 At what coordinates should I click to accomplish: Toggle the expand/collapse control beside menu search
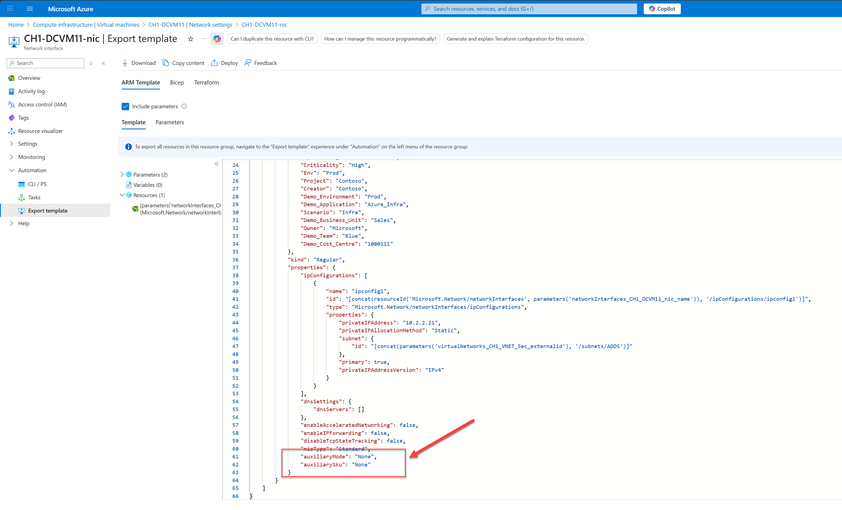pos(91,63)
